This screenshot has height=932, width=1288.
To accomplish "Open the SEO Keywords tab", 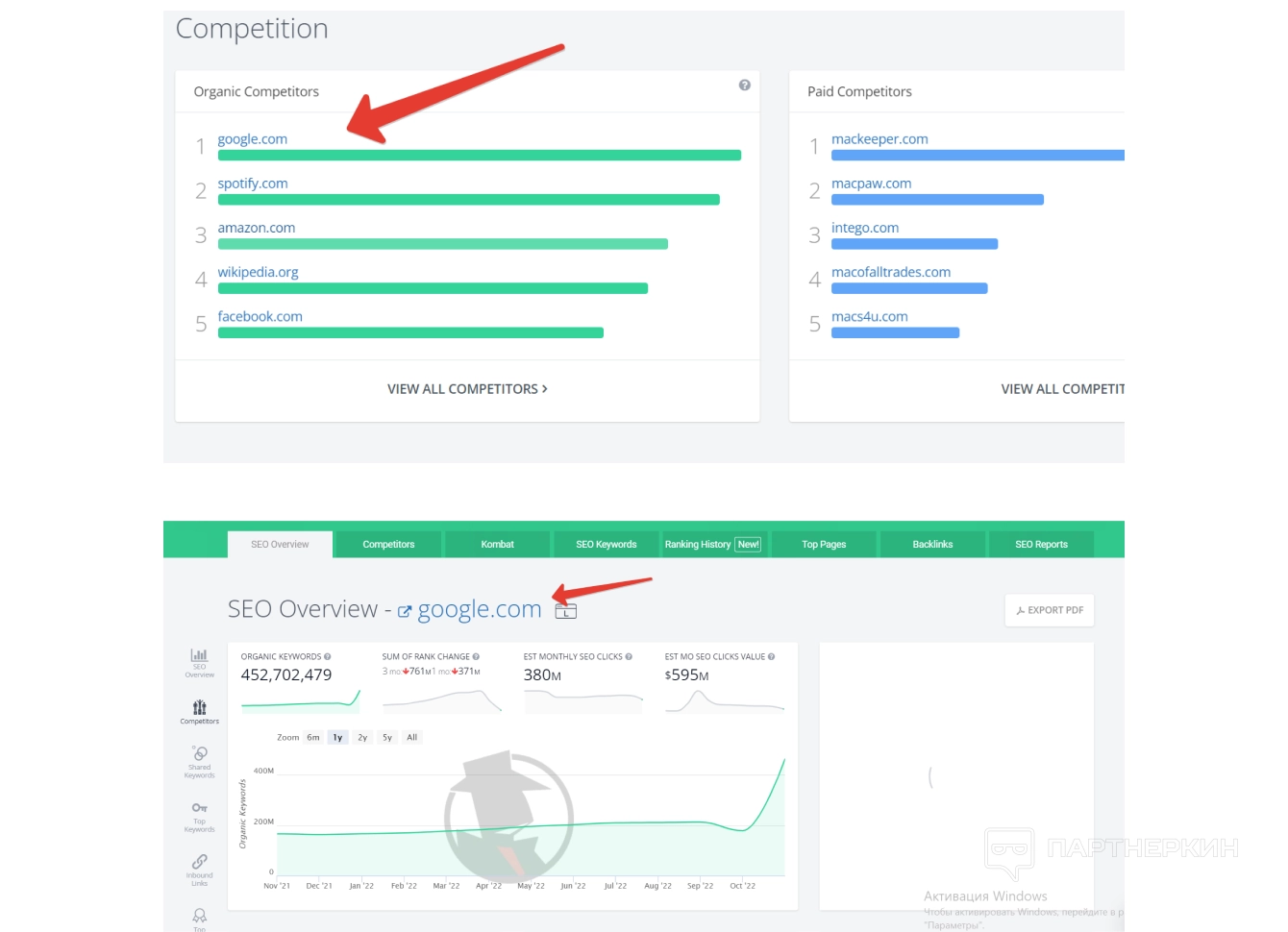I will [606, 544].
